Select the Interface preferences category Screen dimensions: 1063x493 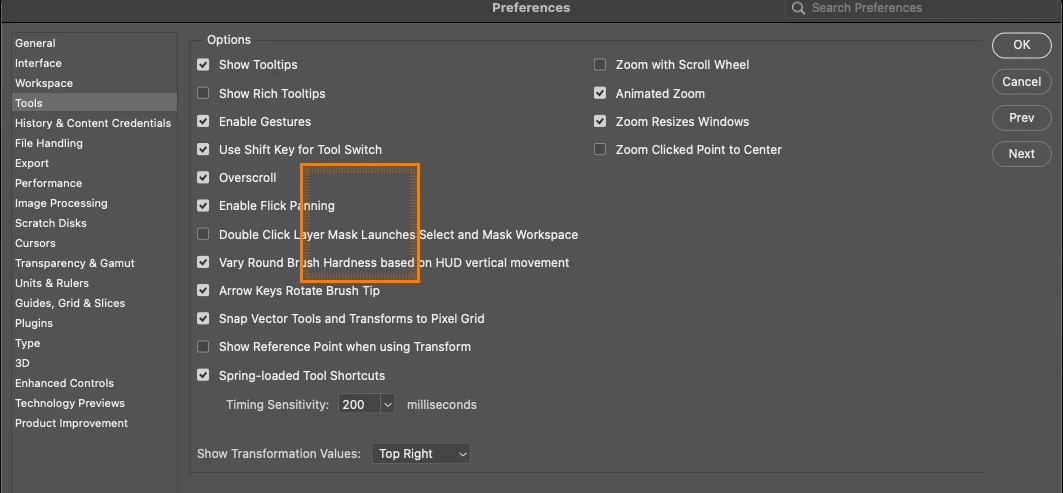pos(38,63)
